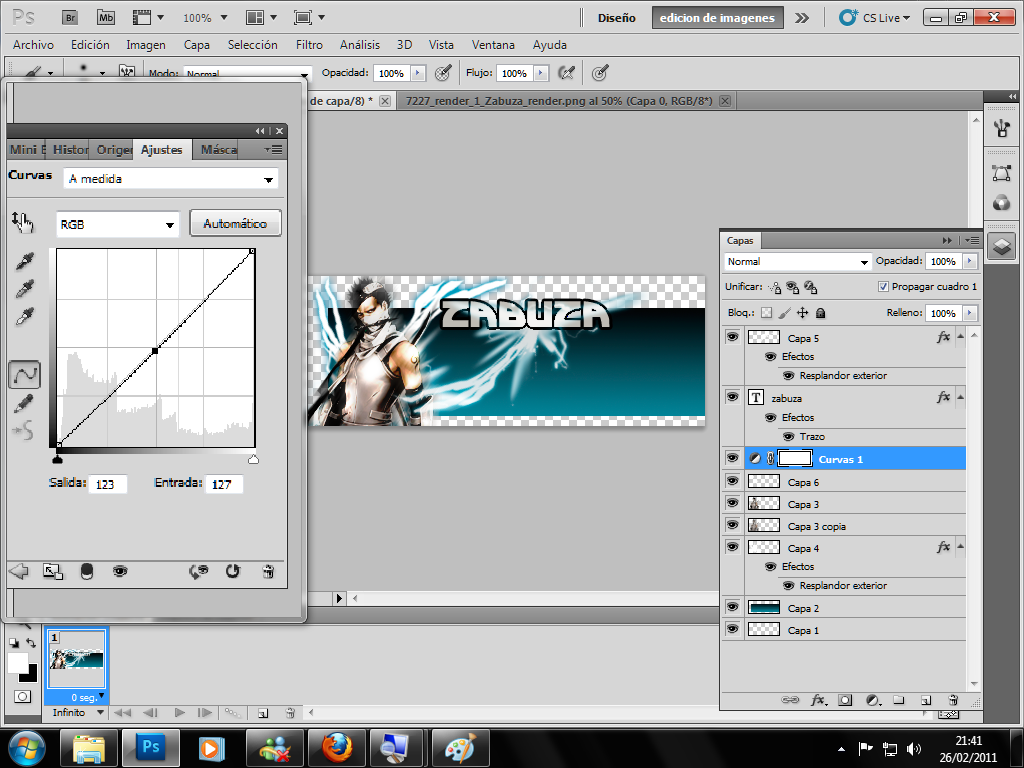The height and width of the screenshot is (768, 1024).
Task: Collapse effects on Capa 4 layer
Action: click(x=960, y=546)
